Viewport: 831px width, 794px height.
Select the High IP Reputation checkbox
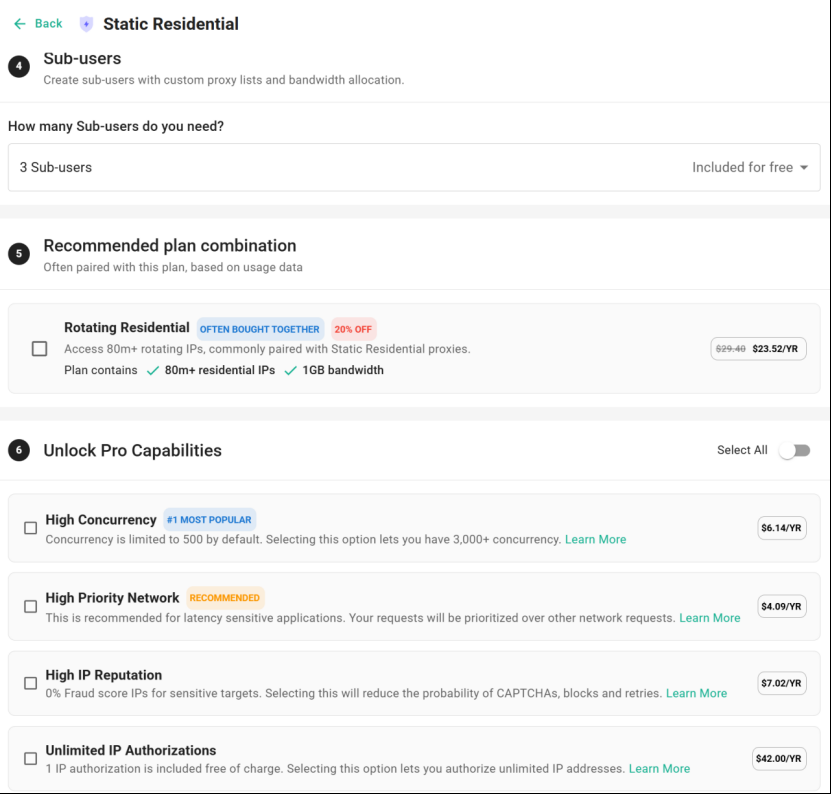tap(31, 683)
